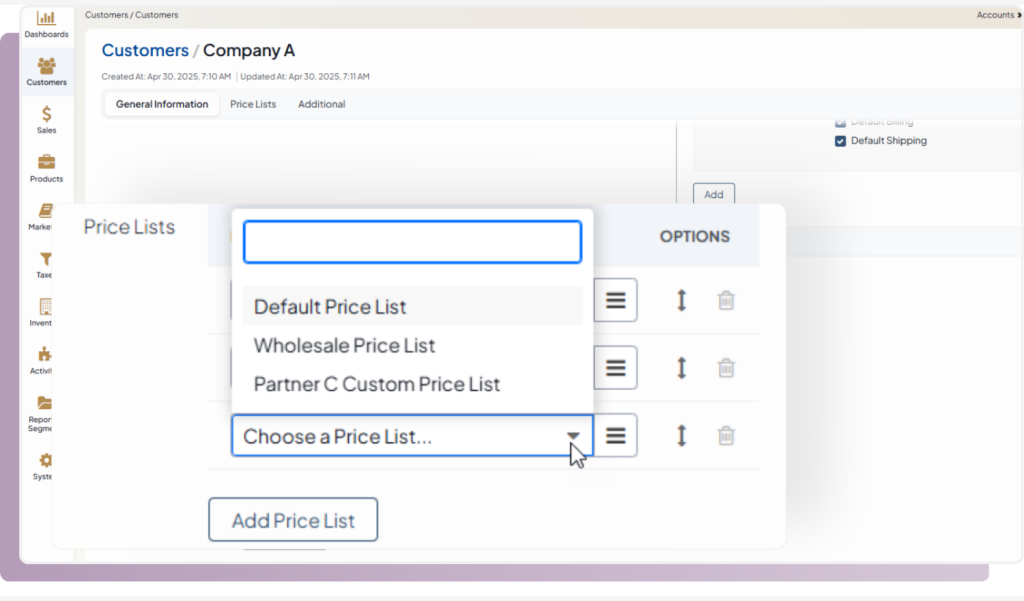Screen dimensions: 1024x601
Task: Click the Add button under address
Action: 713,194
